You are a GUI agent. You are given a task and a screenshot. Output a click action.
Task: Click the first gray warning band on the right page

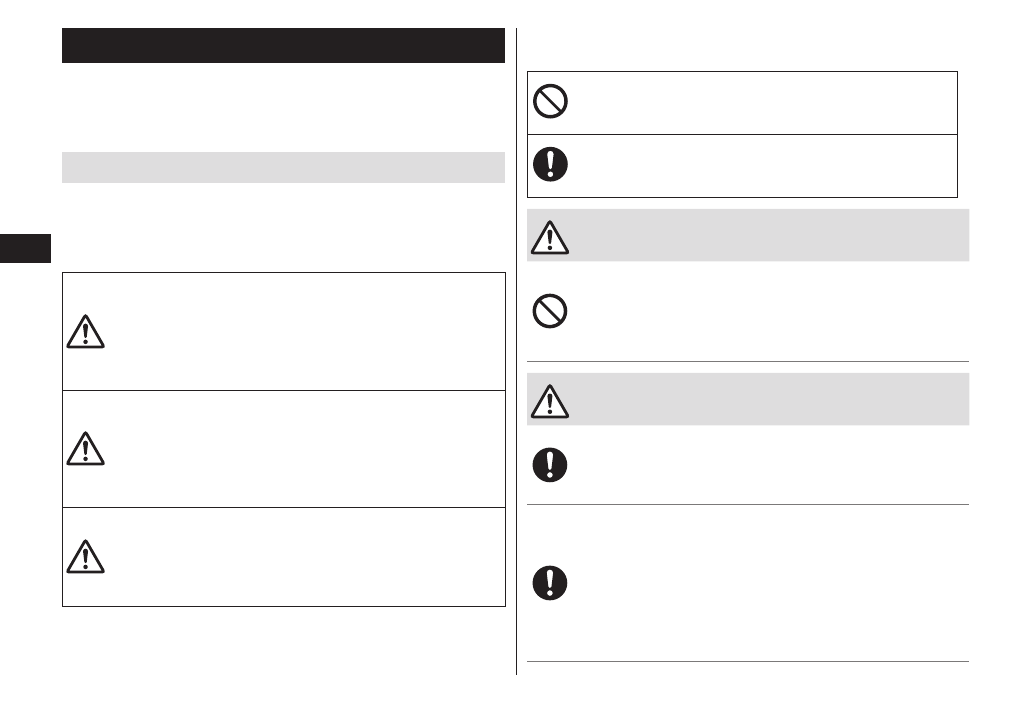click(760, 235)
